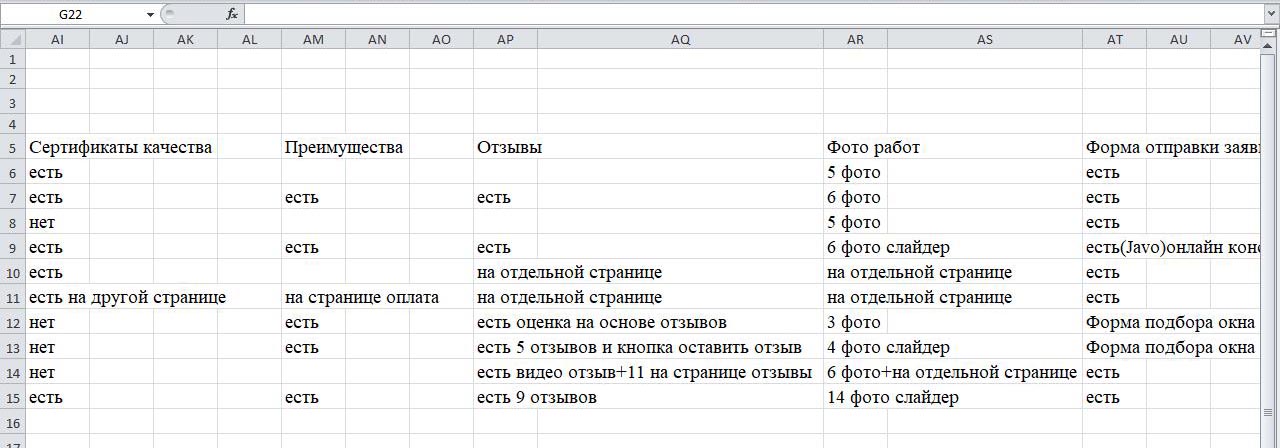Expand the formula bar with chevron
This screenshot has width=1280, height=448.
click(x=1271, y=14)
